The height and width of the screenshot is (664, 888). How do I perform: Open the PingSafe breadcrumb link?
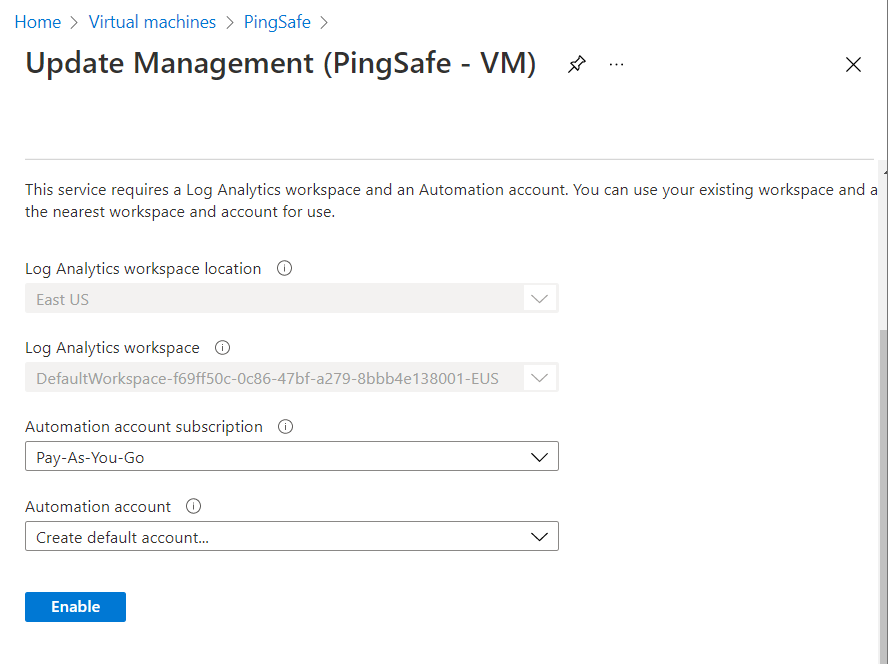pos(277,22)
